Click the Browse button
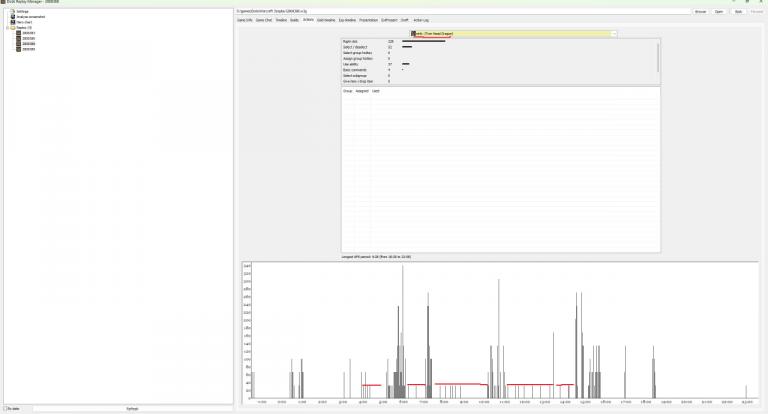This screenshot has width=768, height=414. pyautogui.click(x=700, y=11)
